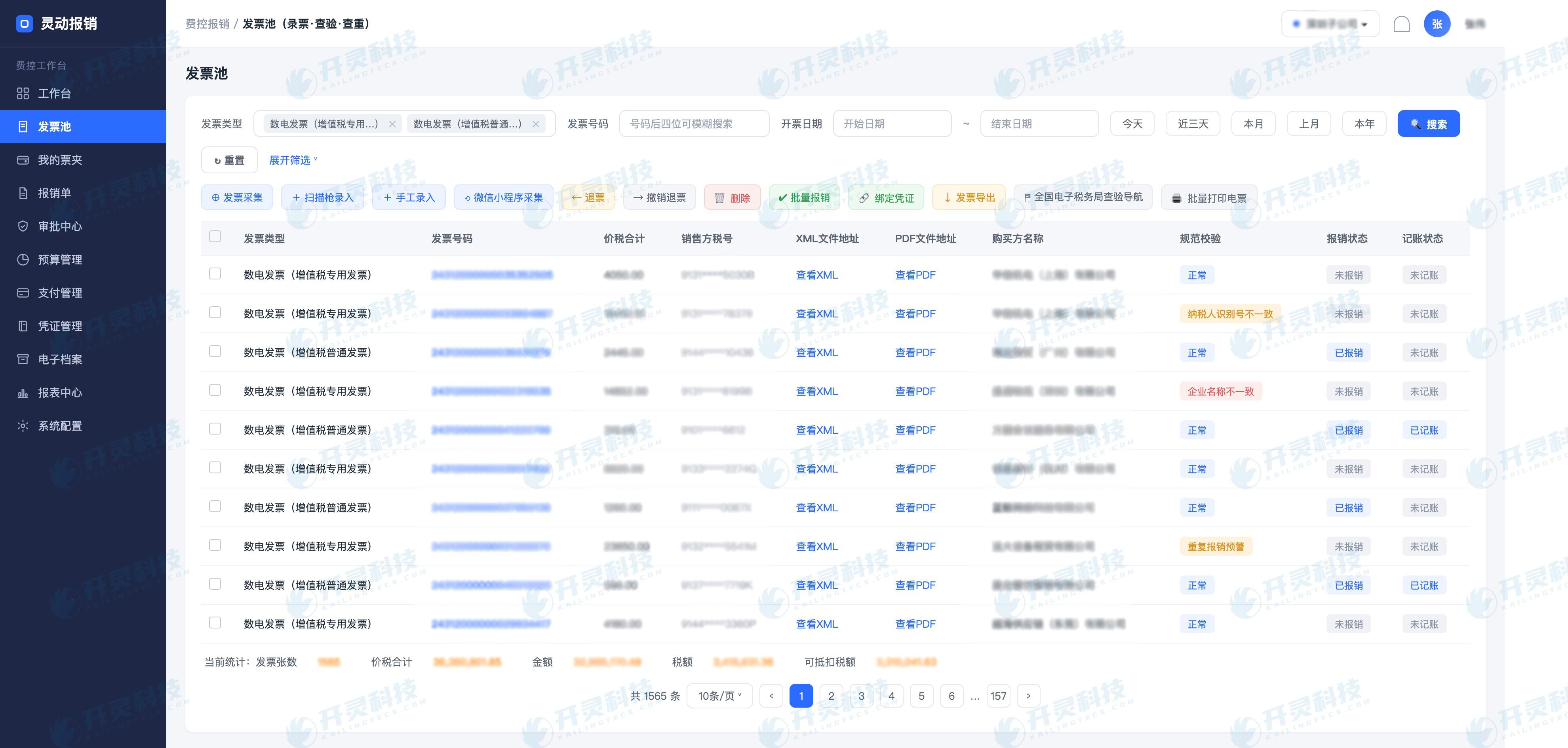Select the fifth invoice row checkbox
This screenshot has height=748, width=1568.
click(215, 429)
